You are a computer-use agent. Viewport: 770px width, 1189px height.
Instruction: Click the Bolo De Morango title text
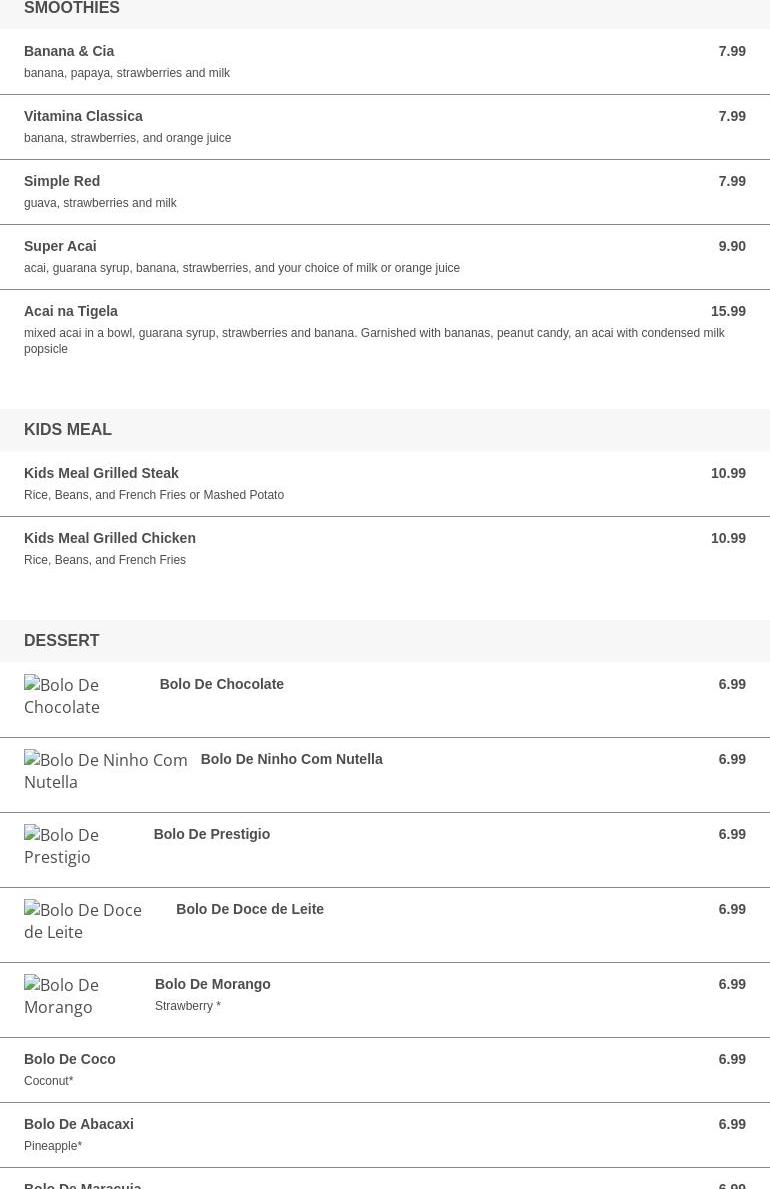212,984
